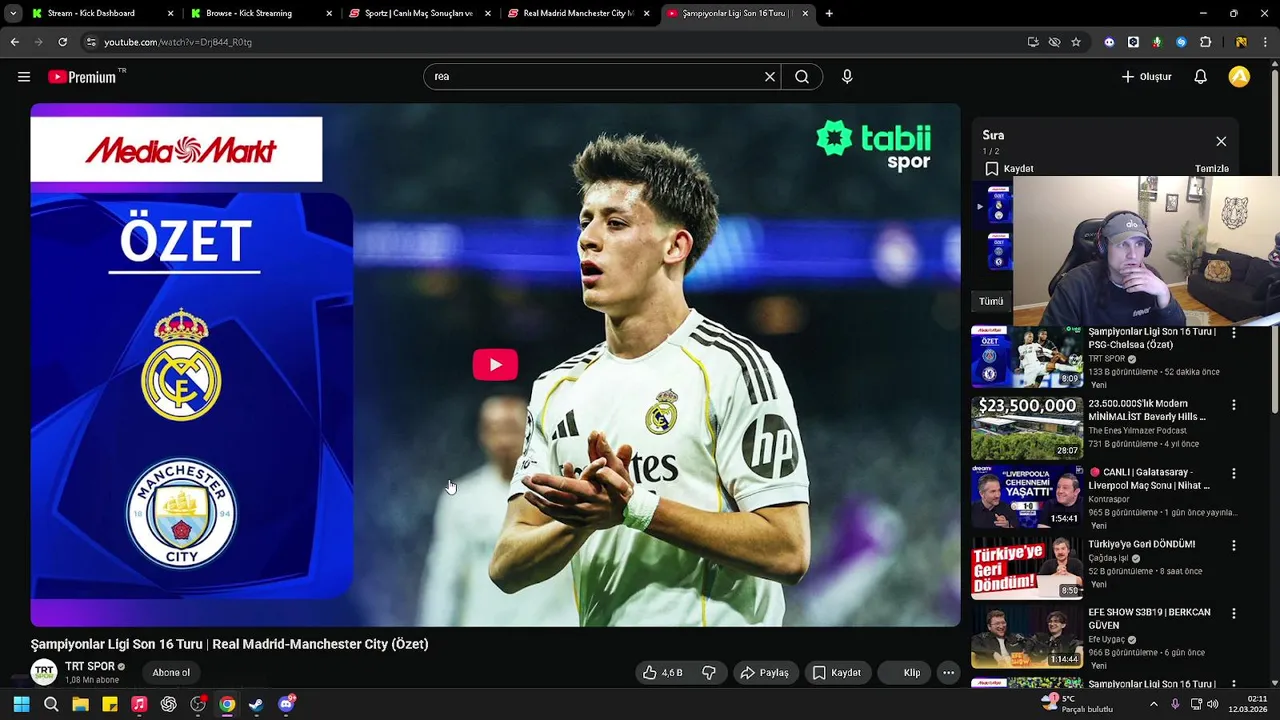Open Shazam extension icon
This screenshot has width=1280, height=720.
click(1181, 42)
